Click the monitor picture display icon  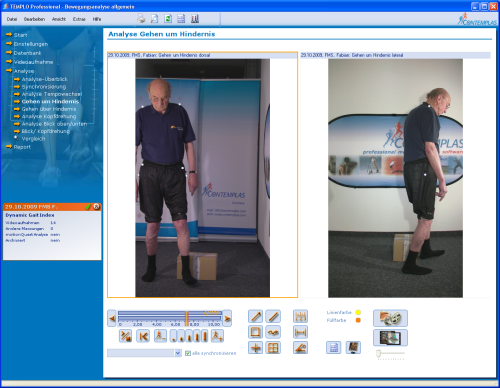353,348
